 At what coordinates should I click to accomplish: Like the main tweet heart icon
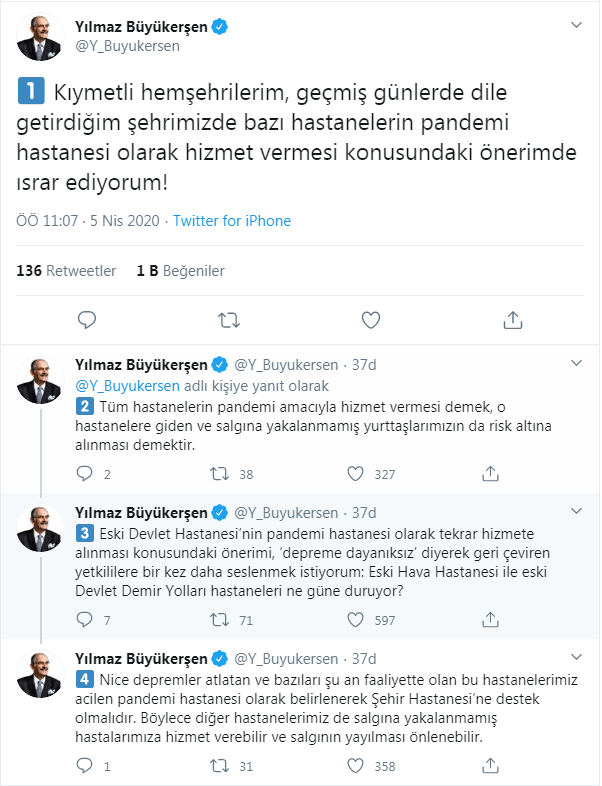(371, 320)
